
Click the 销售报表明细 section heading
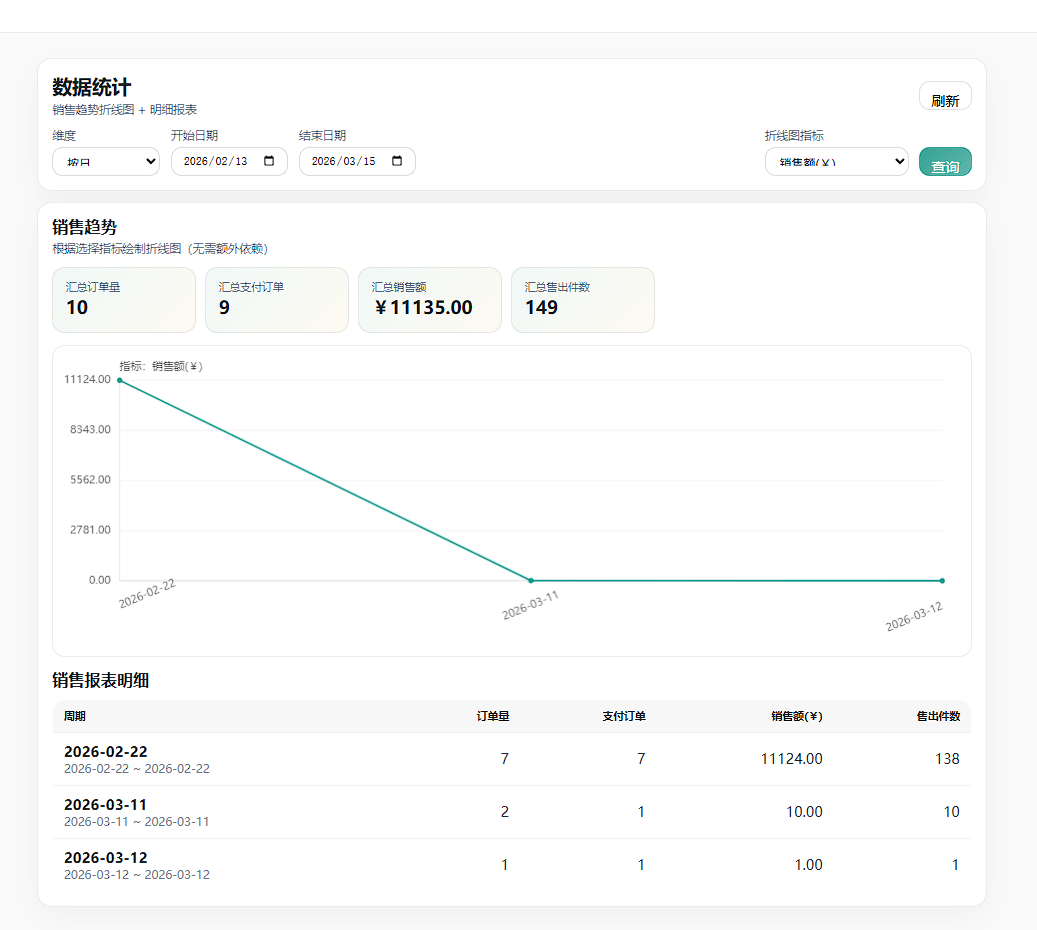[101, 680]
